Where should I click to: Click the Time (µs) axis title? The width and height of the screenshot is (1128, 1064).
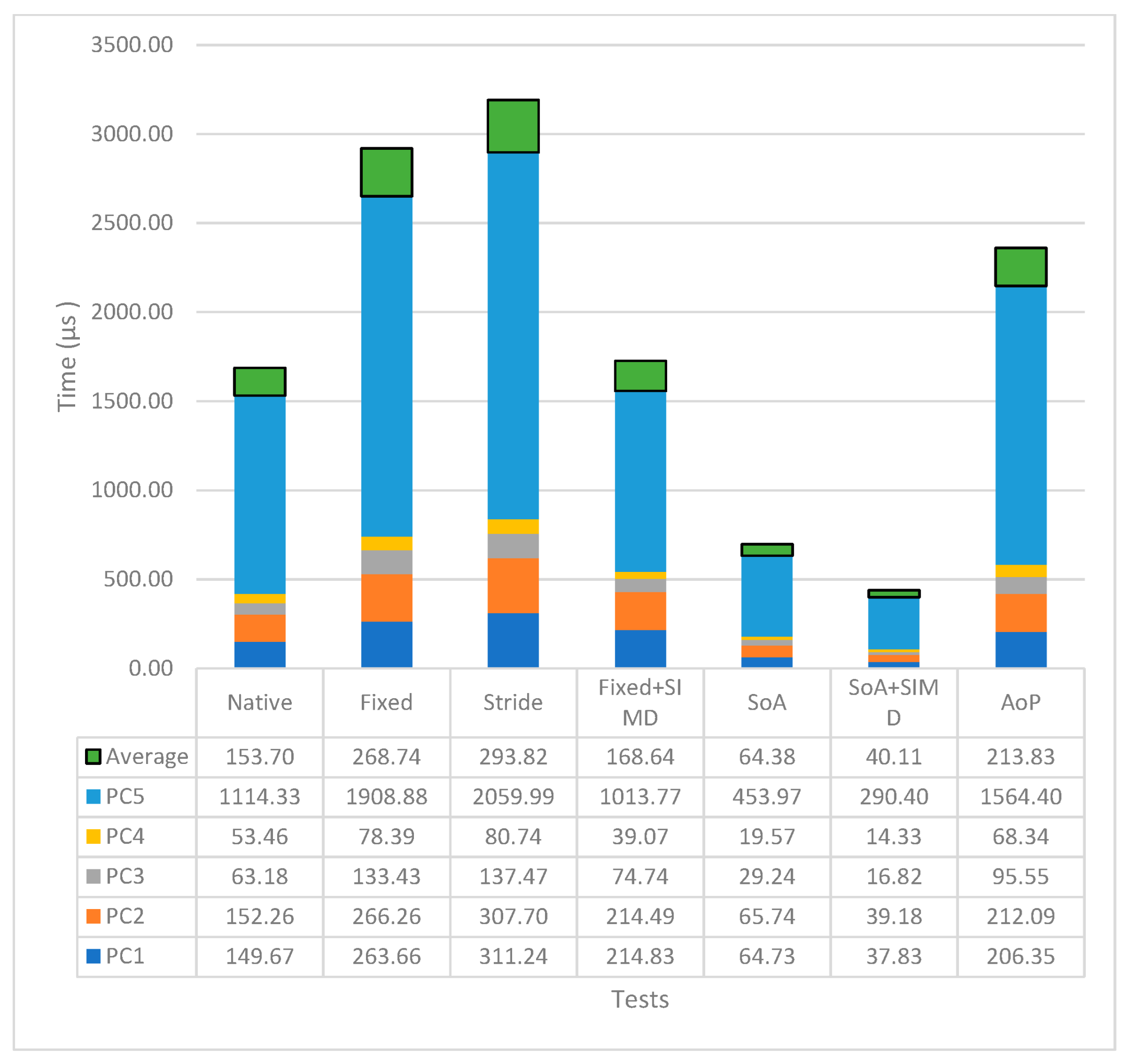point(67,356)
